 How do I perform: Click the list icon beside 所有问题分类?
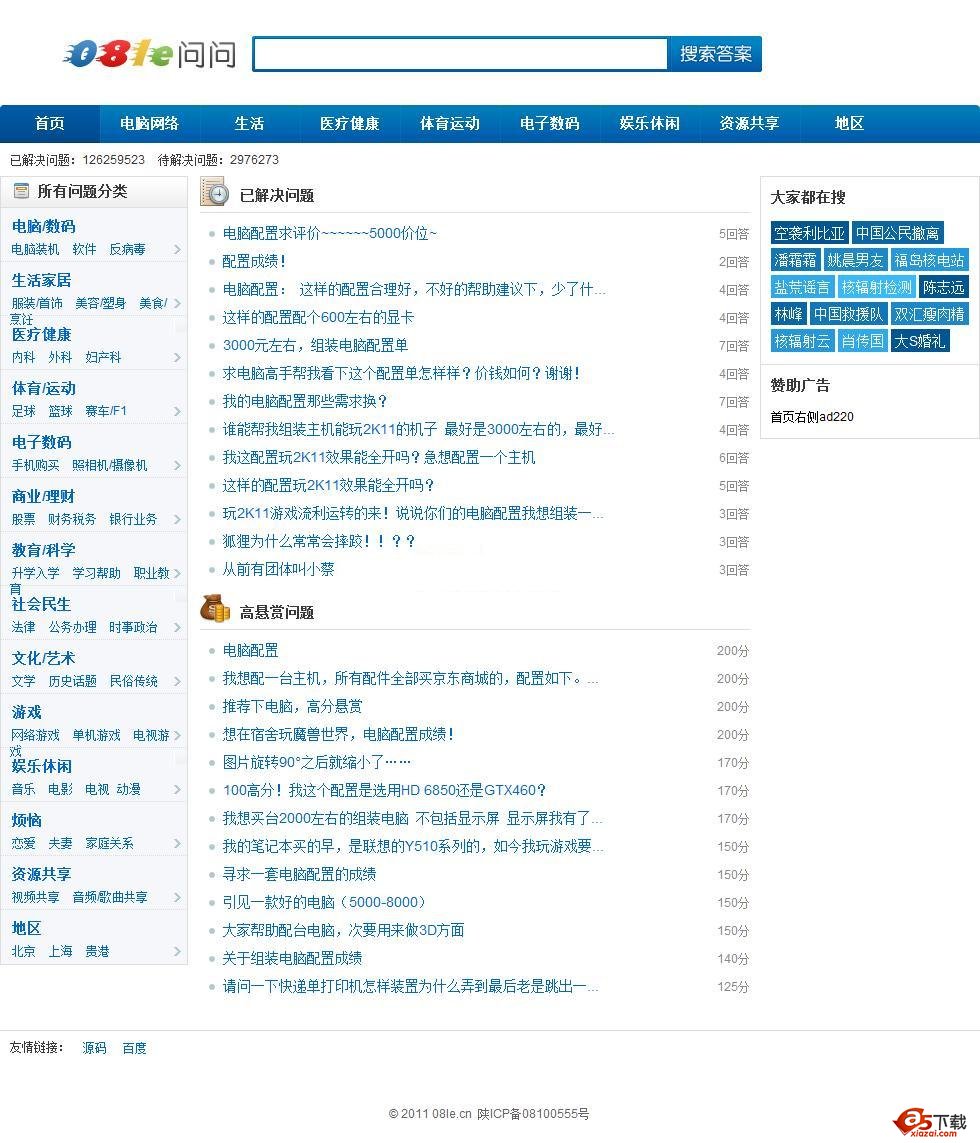21,191
